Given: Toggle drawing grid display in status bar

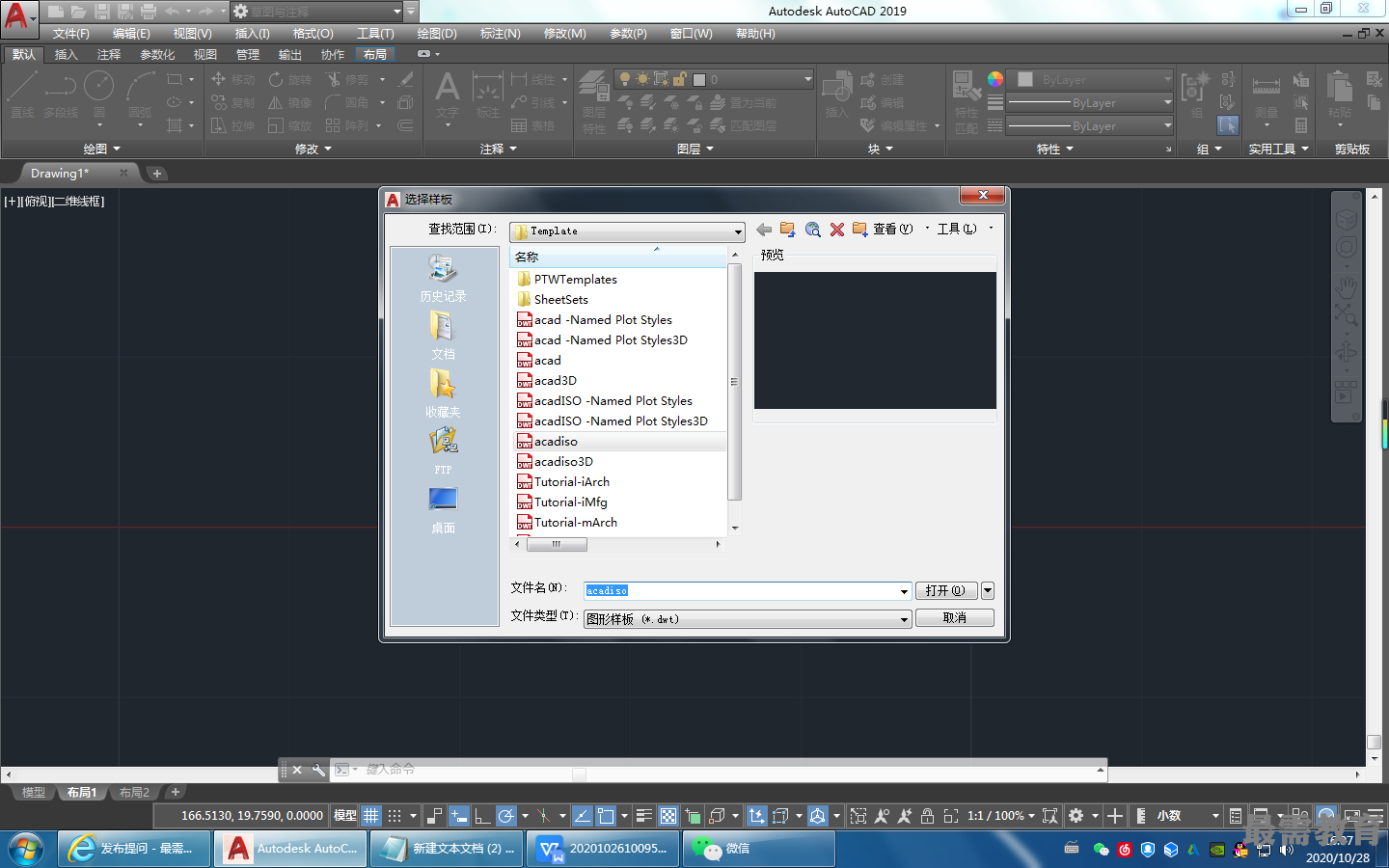Looking at the screenshot, I should click(x=371, y=816).
